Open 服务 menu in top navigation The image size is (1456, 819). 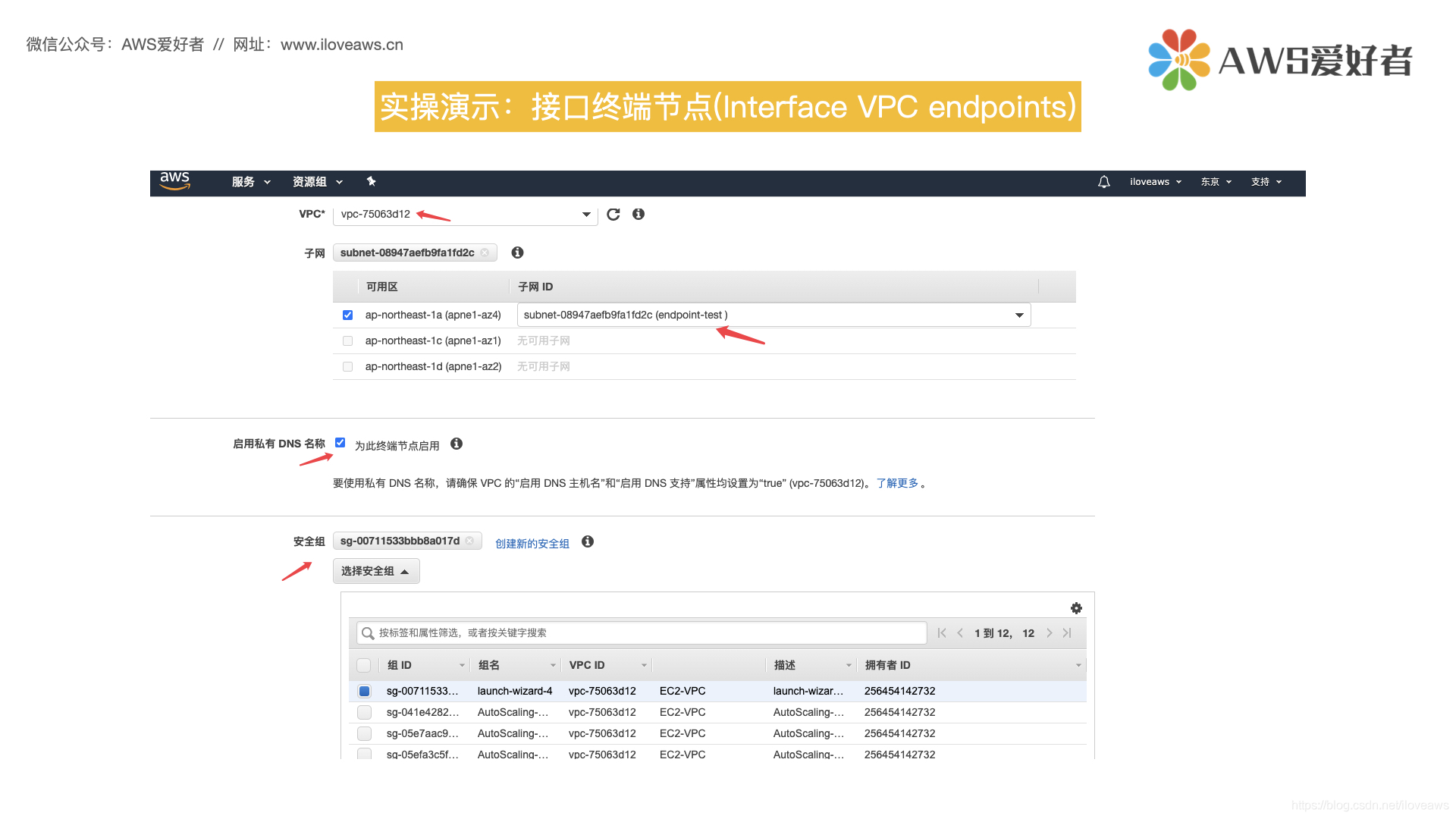point(248,181)
